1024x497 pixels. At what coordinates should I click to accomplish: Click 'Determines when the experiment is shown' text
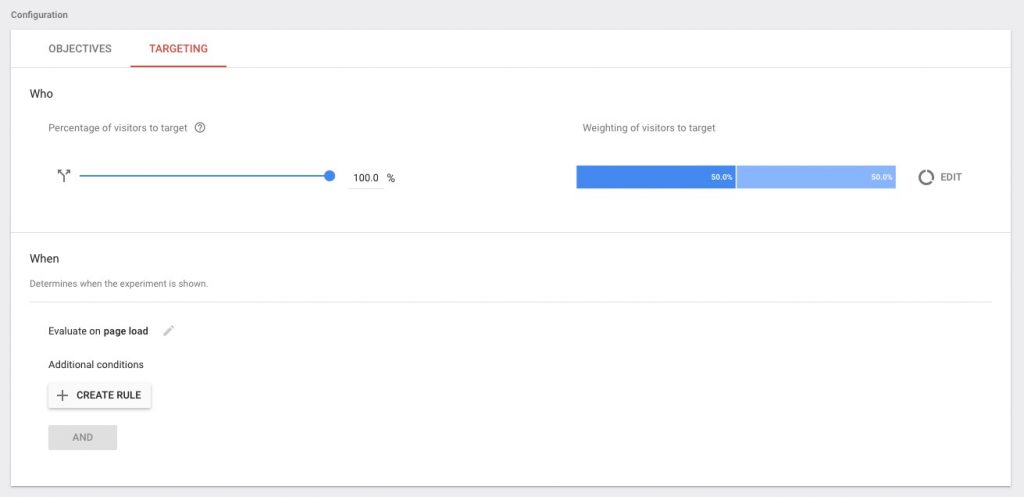click(119, 284)
